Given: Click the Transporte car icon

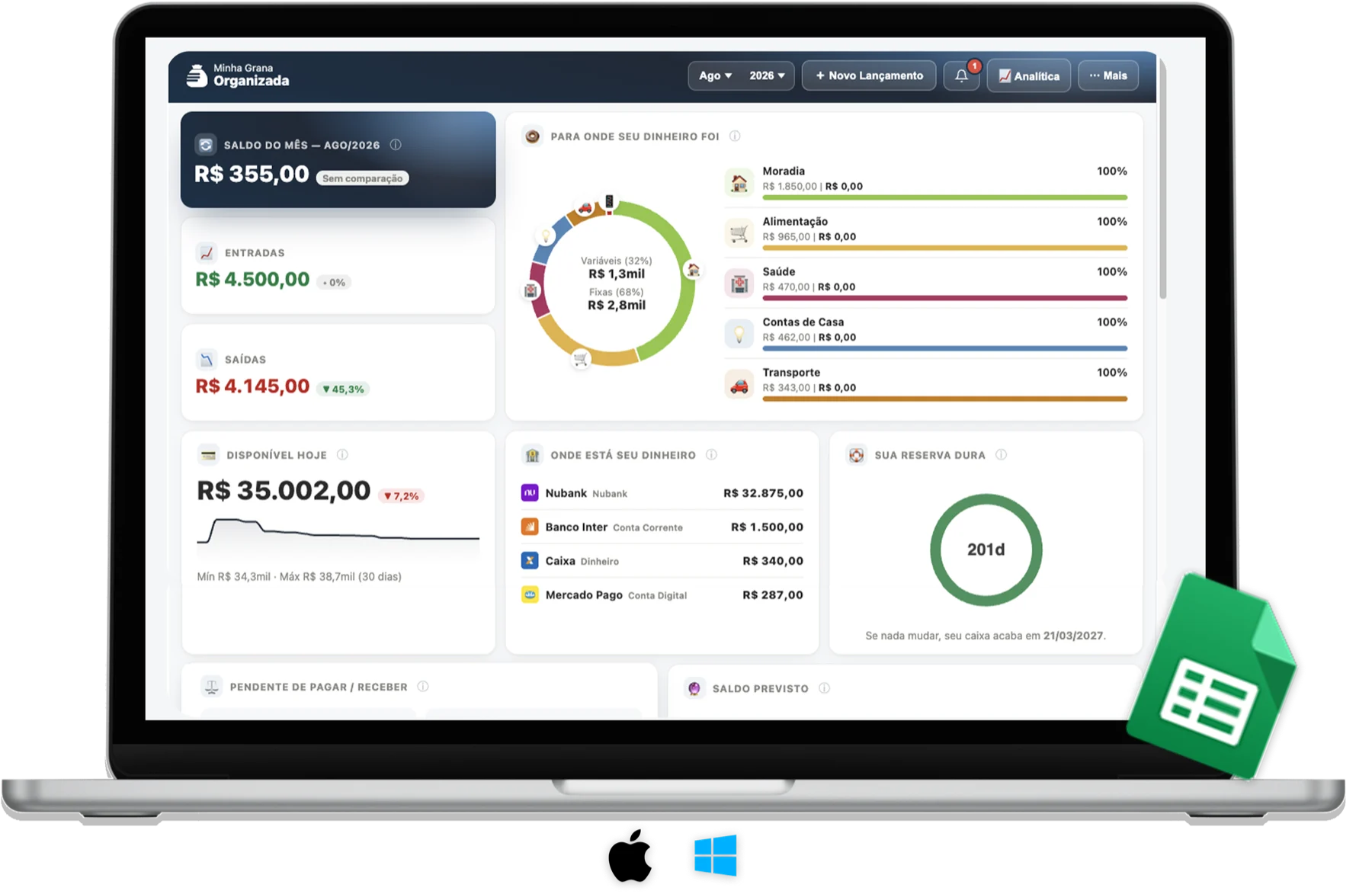Looking at the screenshot, I should [x=739, y=383].
